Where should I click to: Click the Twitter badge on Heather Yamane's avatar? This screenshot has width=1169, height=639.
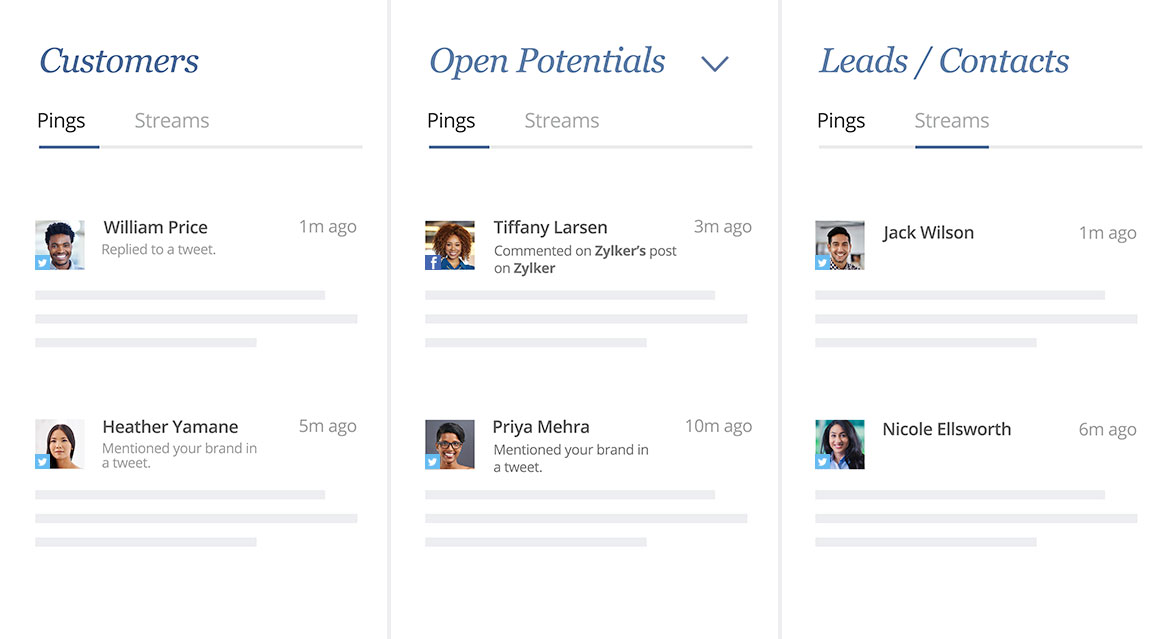[x=42, y=462]
